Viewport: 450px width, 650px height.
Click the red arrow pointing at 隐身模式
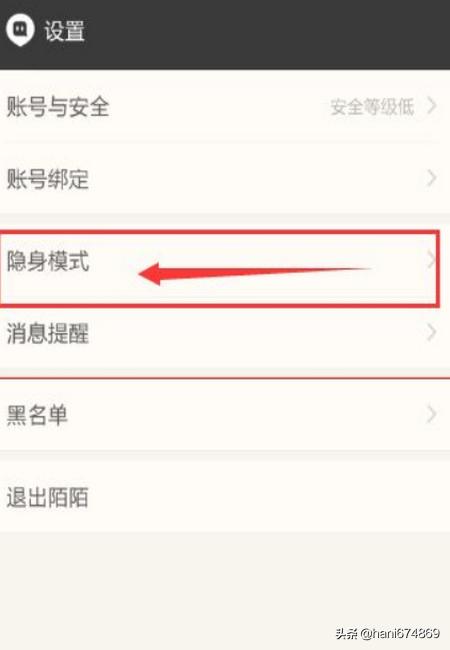(255, 274)
